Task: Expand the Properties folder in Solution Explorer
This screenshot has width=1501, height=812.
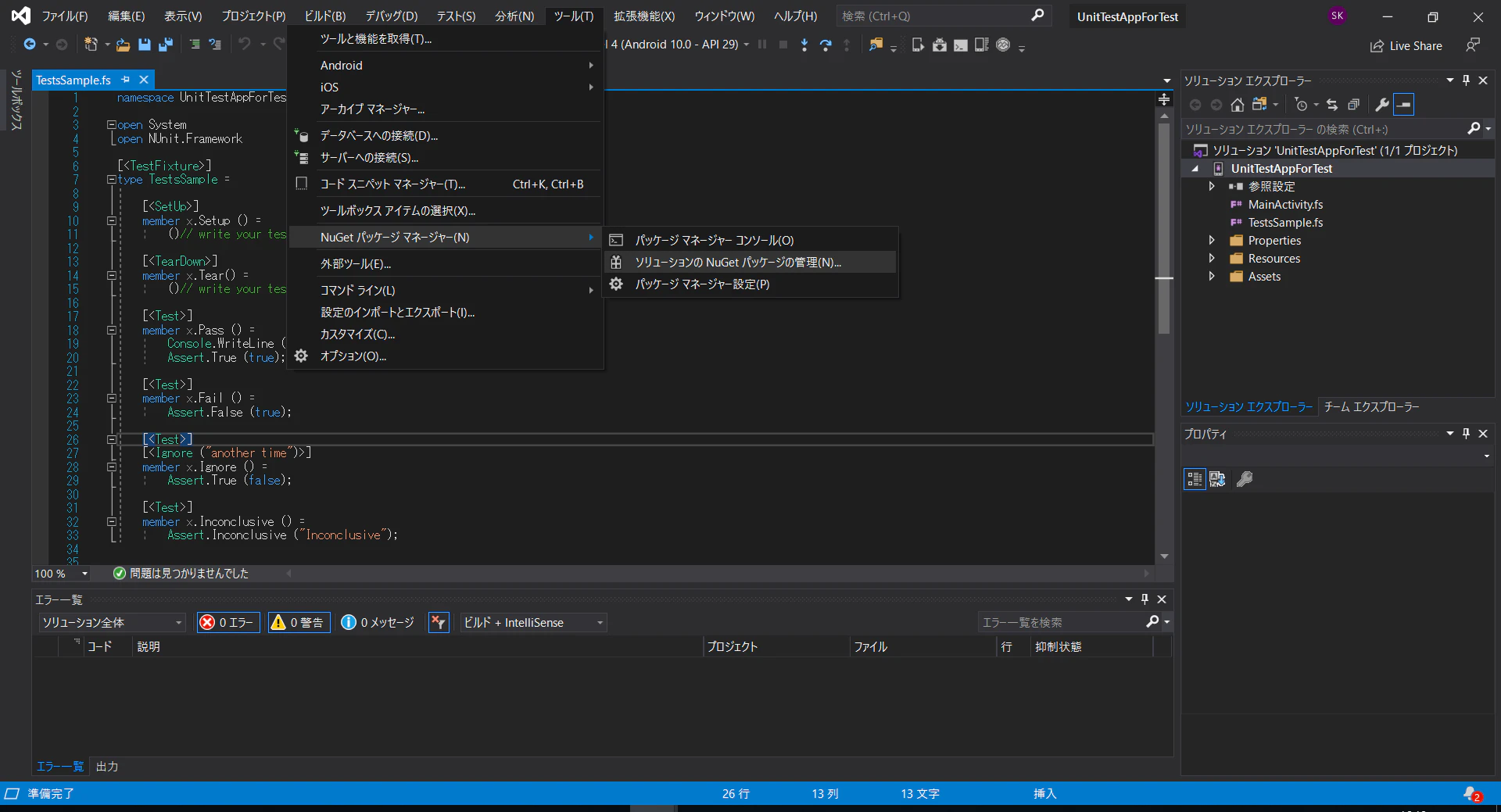Action: pos(1212,241)
